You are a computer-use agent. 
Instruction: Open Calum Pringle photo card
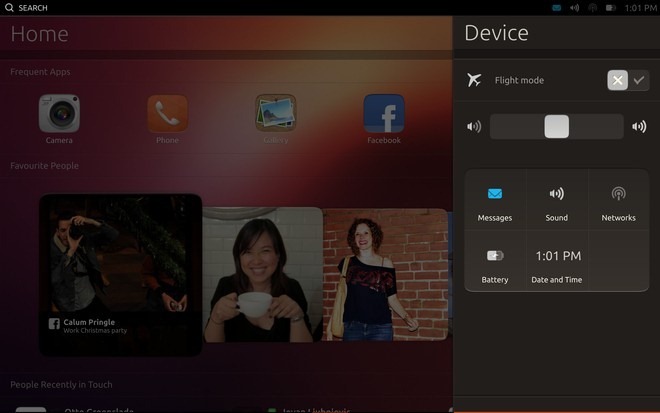[x=120, y=275]
